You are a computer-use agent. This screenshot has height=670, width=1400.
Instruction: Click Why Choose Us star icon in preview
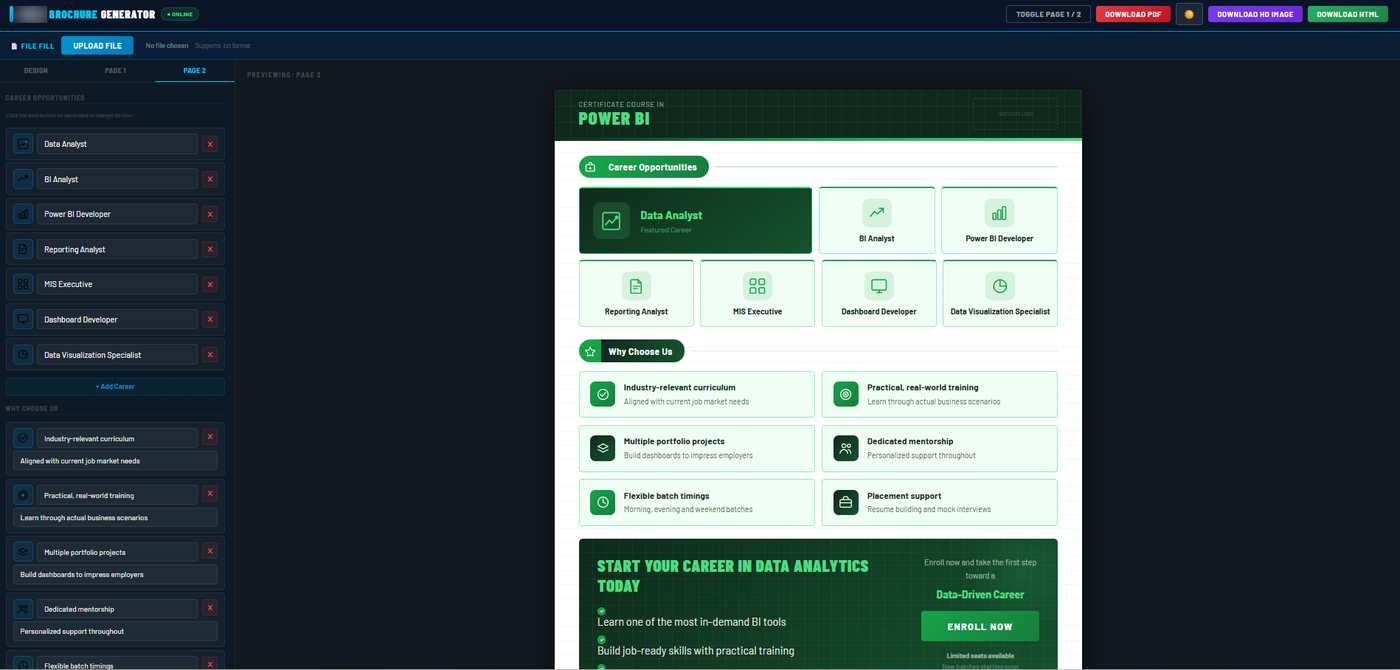pyautogui.click(x=590, y=351)
